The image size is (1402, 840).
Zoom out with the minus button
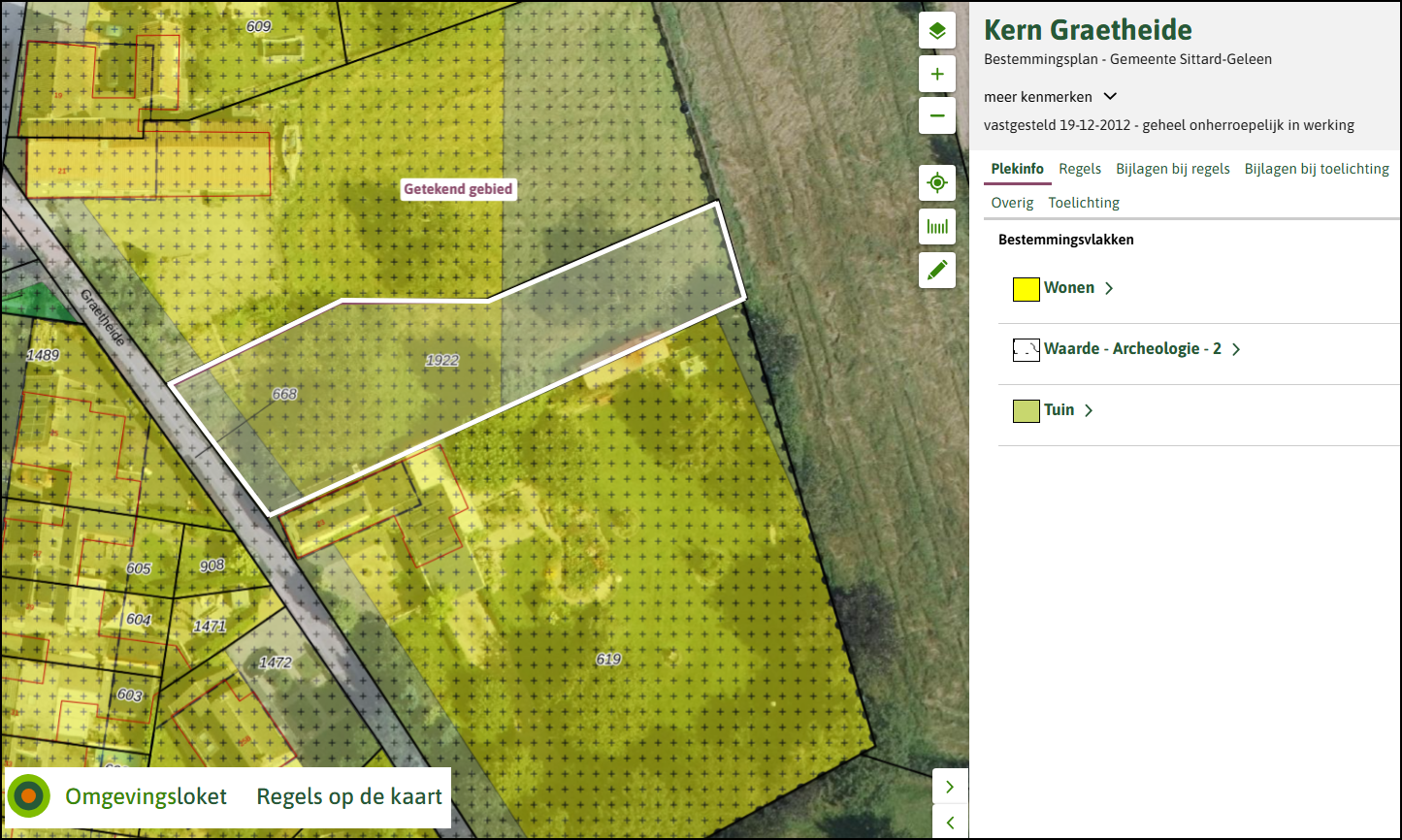tap(937, 116)
